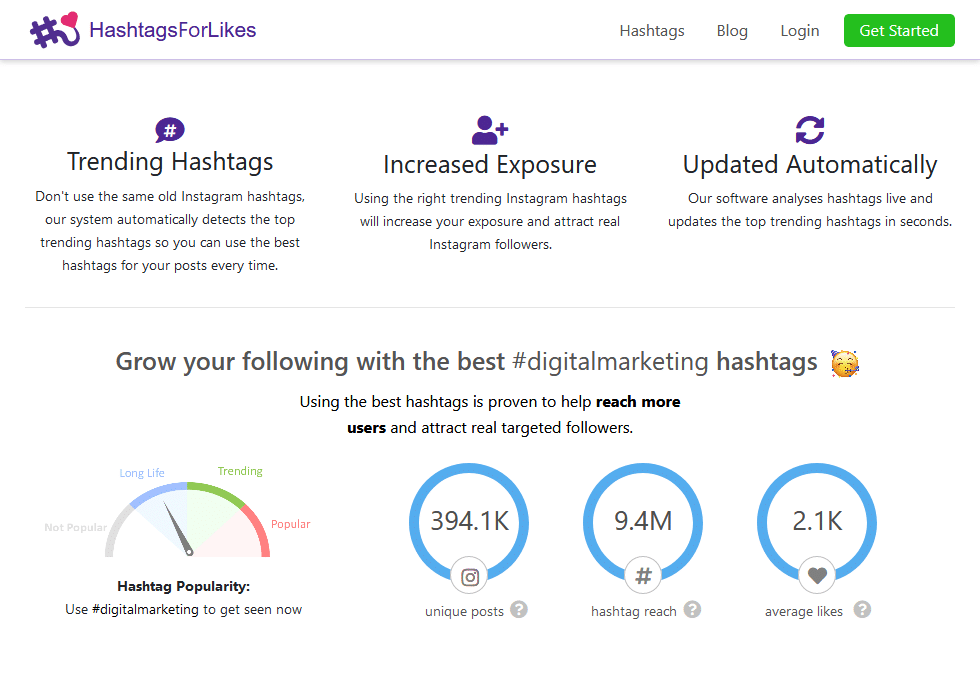The height and width of the screenshot is (677, 980).
Task: Click the 'Use #digitalmarketing to get seen now' text
Action: coord(184,609)
